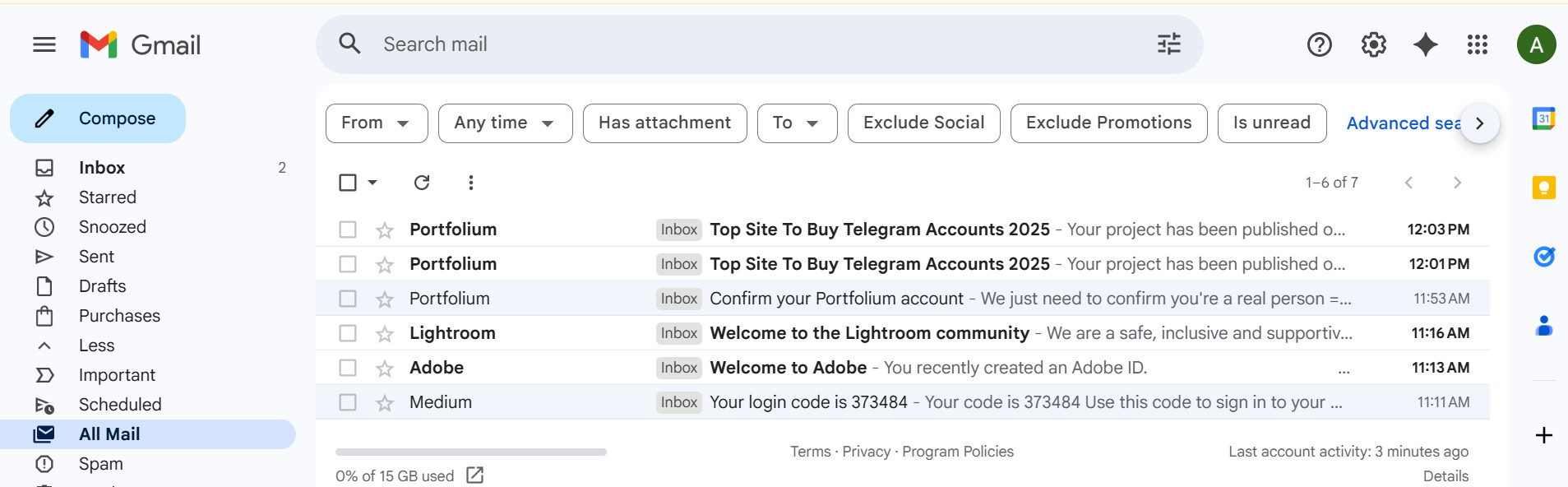The width and height of the screenshot is (1568, 487).
Task: Click the search options filter icon
Action: 1168,44
